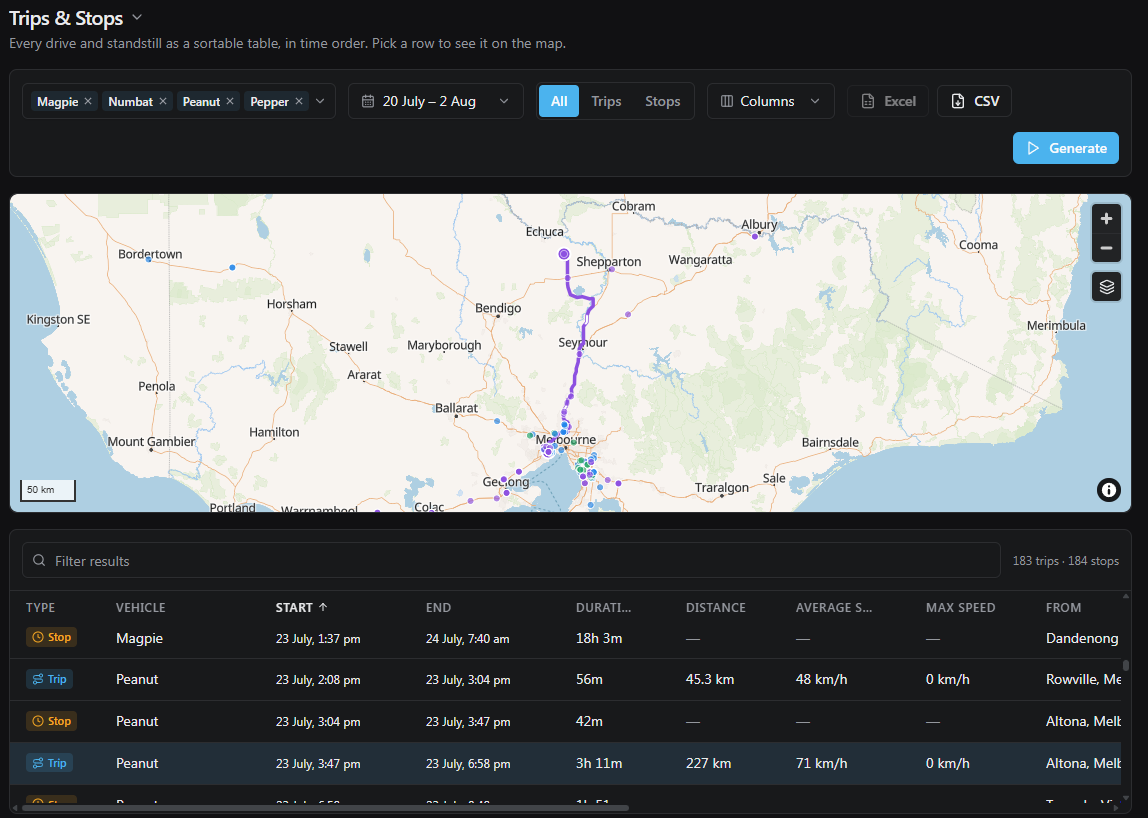Click the purple marker near Albury
Image resolution: width=1148 pixels, height=818 pixels.
(755, 236)
